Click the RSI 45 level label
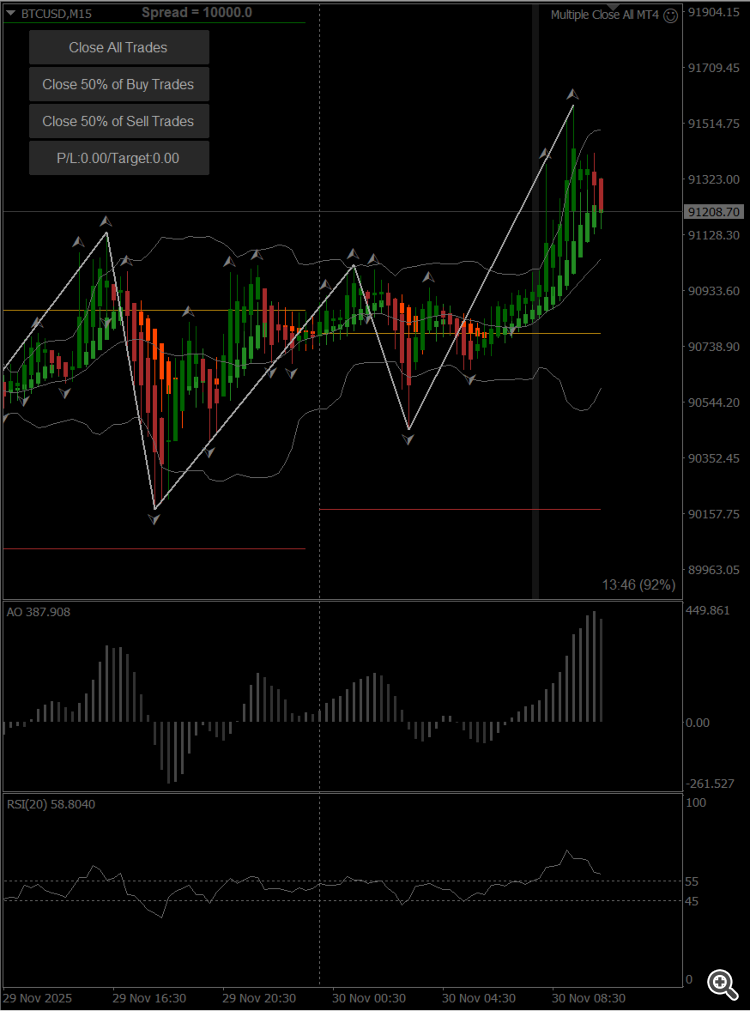 (x=692, y=901)
